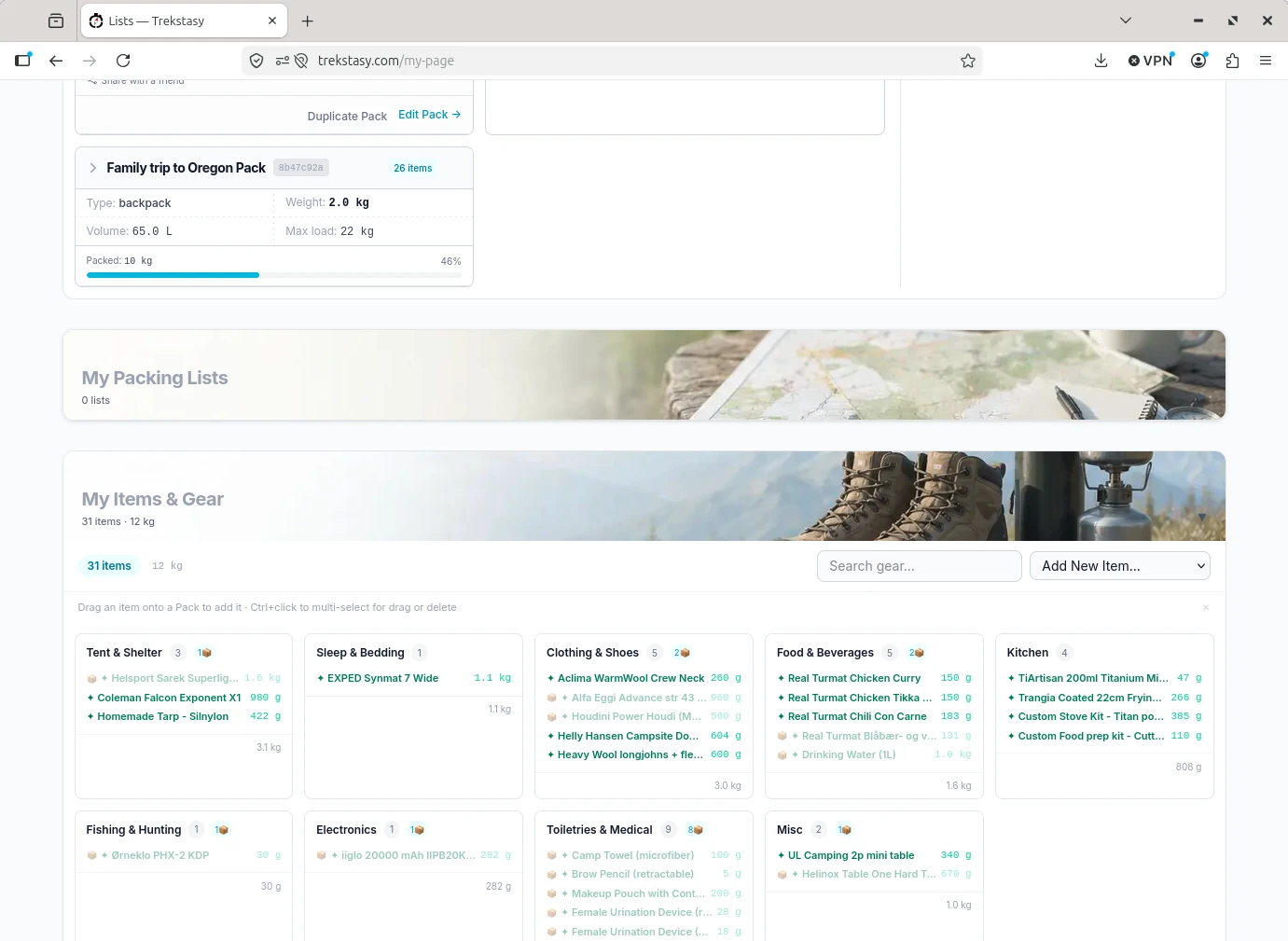Screen dimensions: 1288x941
Task: Click the packed box icon in Fishing & Hunting
Action: [222, 830]
